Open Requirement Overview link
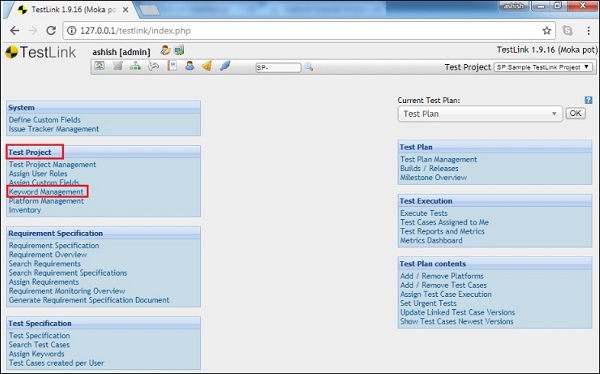Screen dimensions: 600x374 [x=48, y=255]
